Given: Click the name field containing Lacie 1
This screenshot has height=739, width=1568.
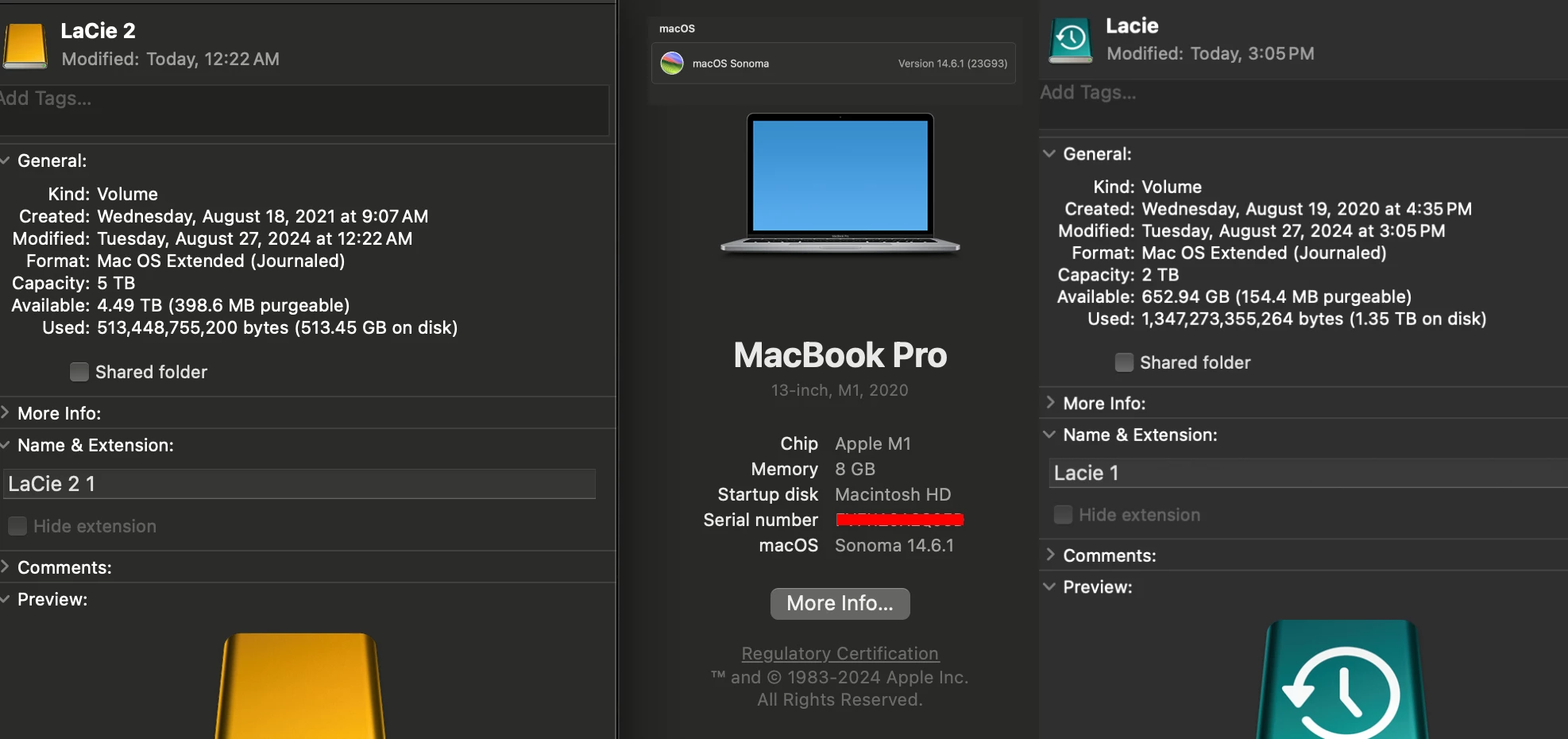Looking at the screenshot, I should [1308, 473].
